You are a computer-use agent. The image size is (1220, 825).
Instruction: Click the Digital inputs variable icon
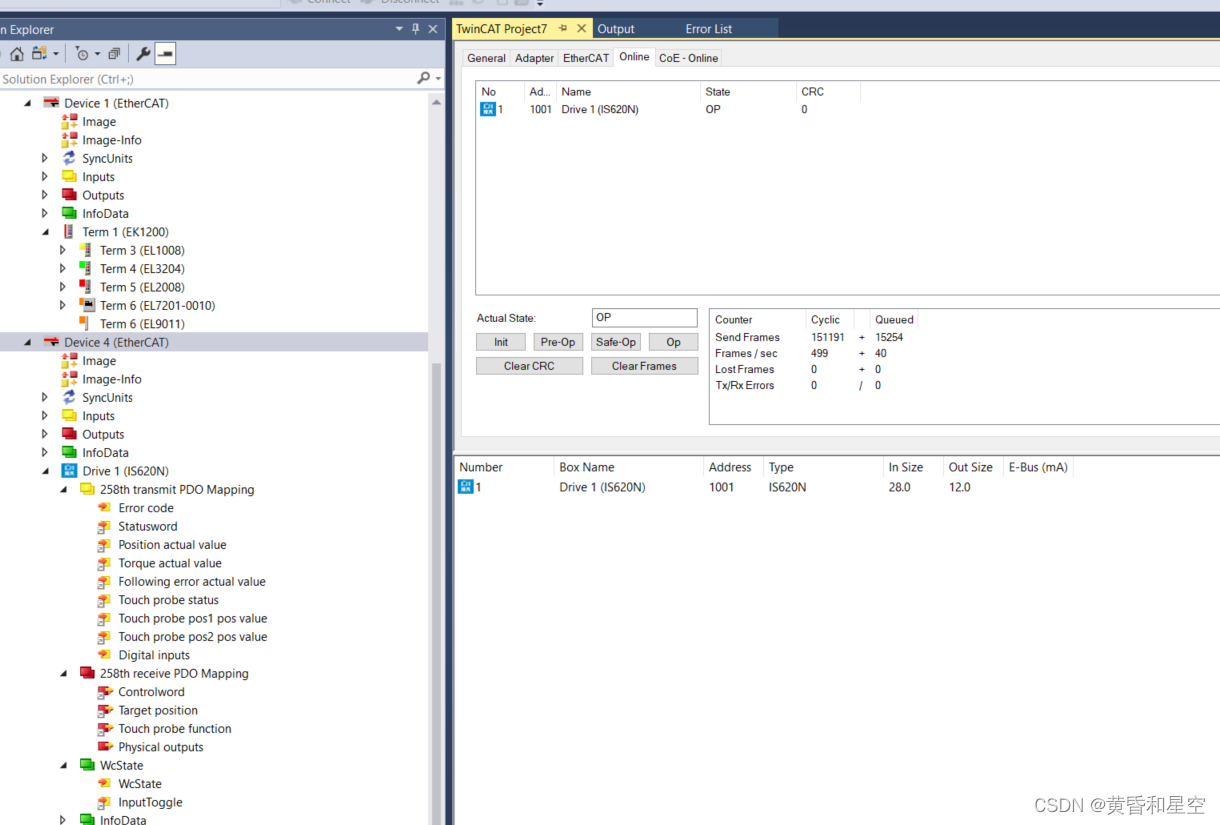[104, 655]
